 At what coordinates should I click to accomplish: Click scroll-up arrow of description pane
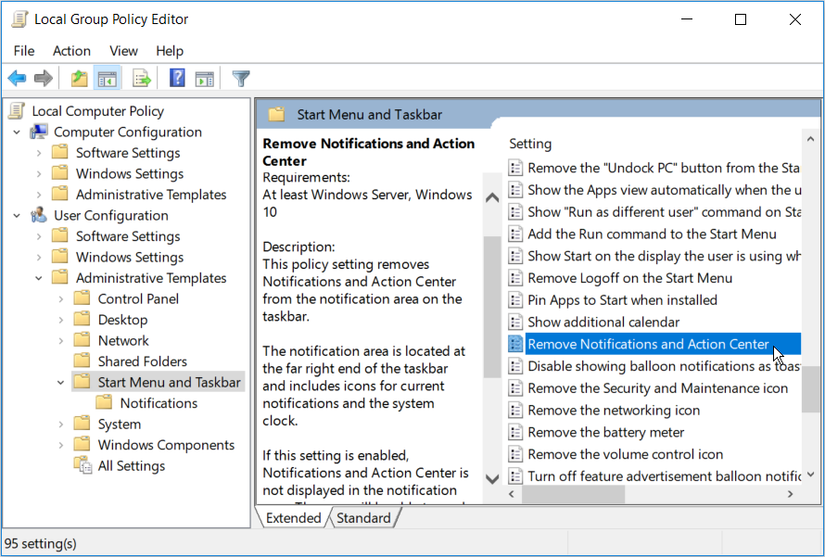point(492,198)
